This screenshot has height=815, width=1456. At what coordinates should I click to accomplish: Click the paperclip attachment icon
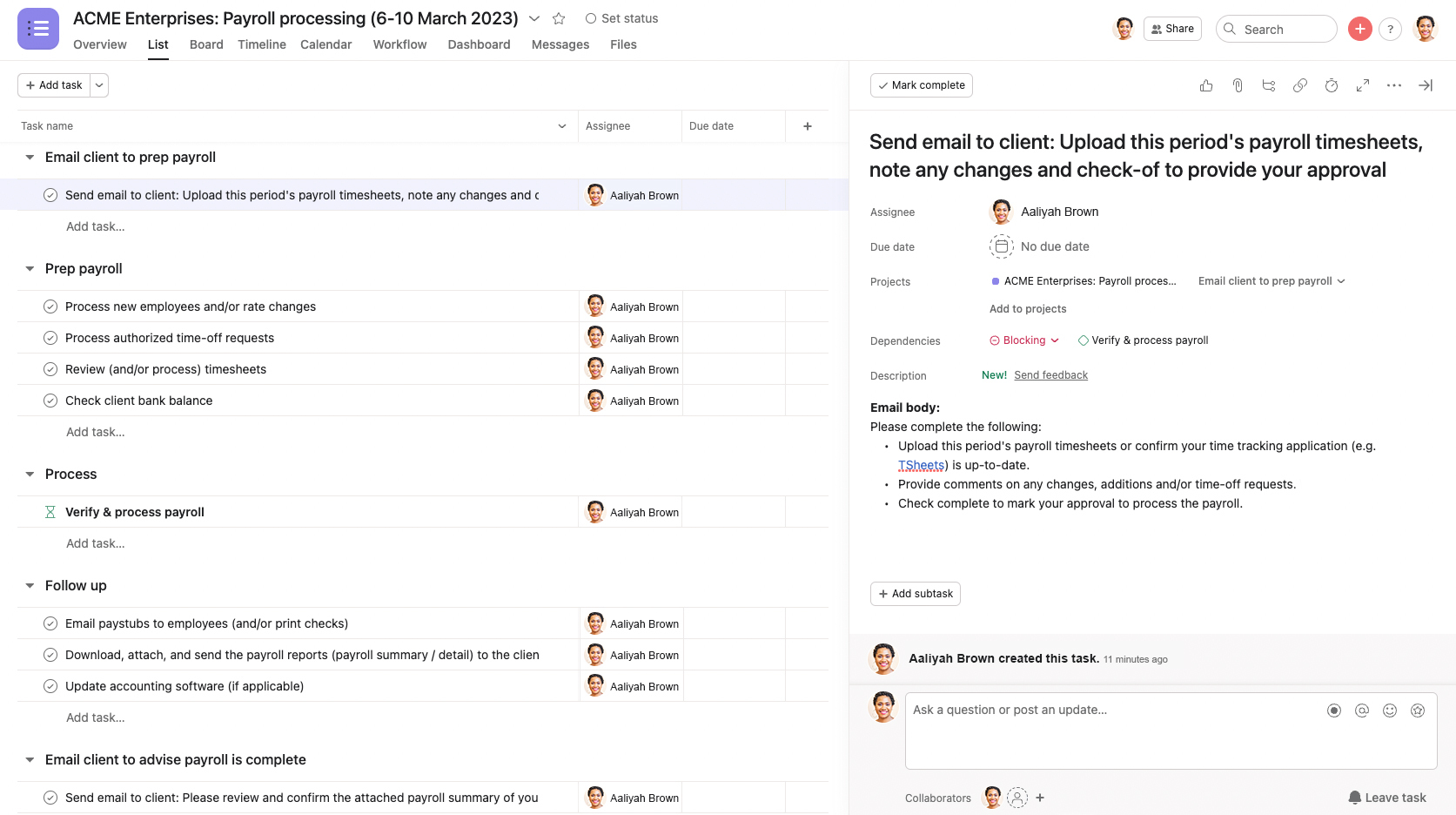(x=1238, y=85)
